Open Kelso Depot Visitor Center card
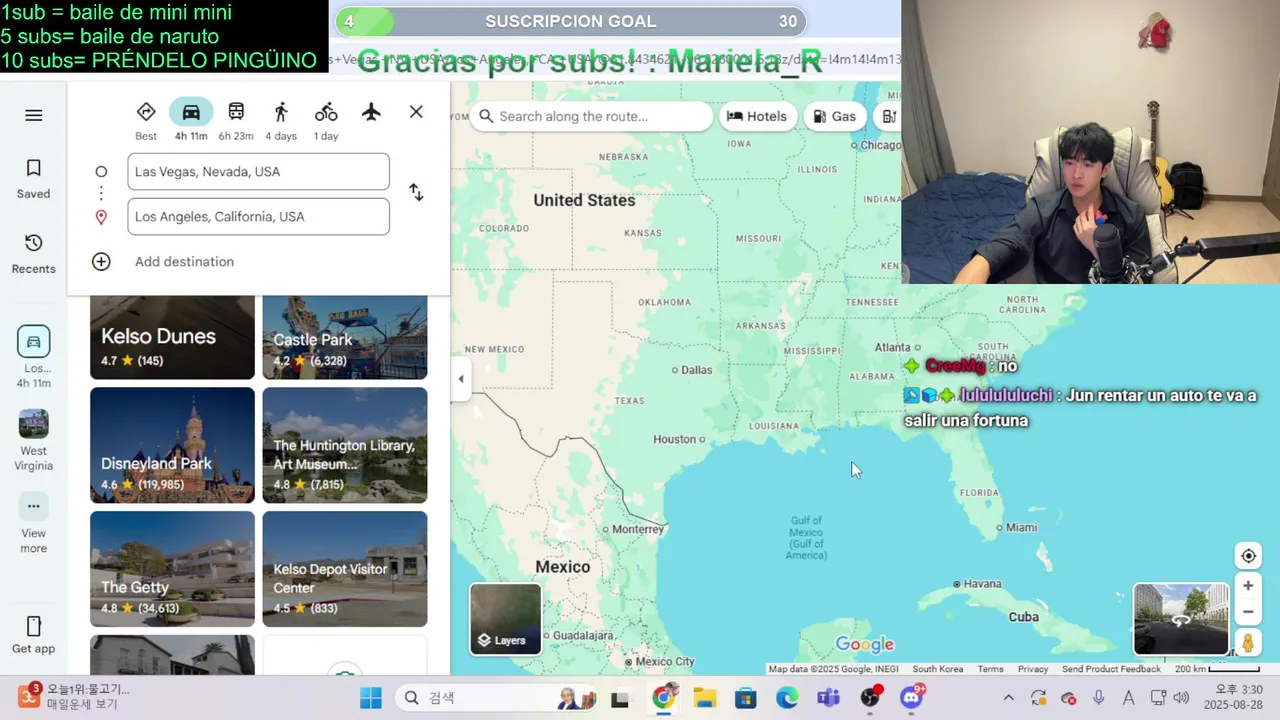Screen dimensions: 1280x720 (345, 569)
